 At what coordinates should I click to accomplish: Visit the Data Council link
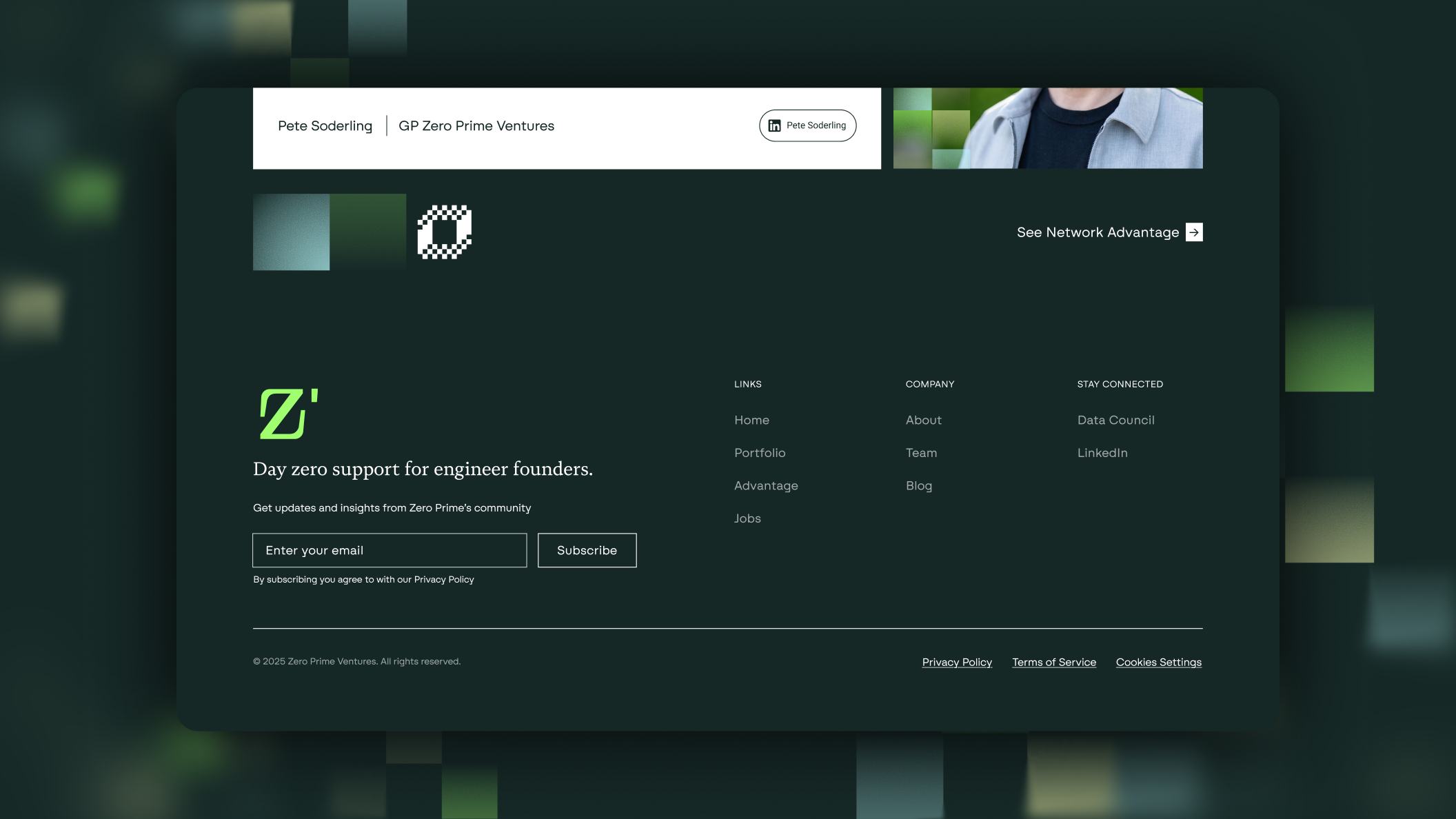click(x=1115, y=420)
